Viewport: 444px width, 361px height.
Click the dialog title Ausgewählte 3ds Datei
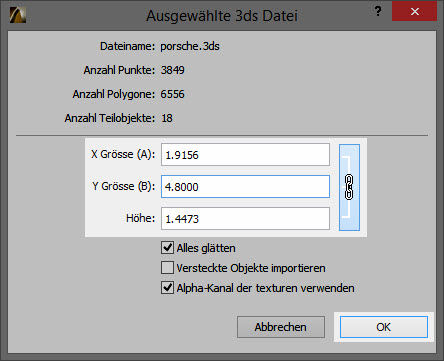[x=222, y=16]
